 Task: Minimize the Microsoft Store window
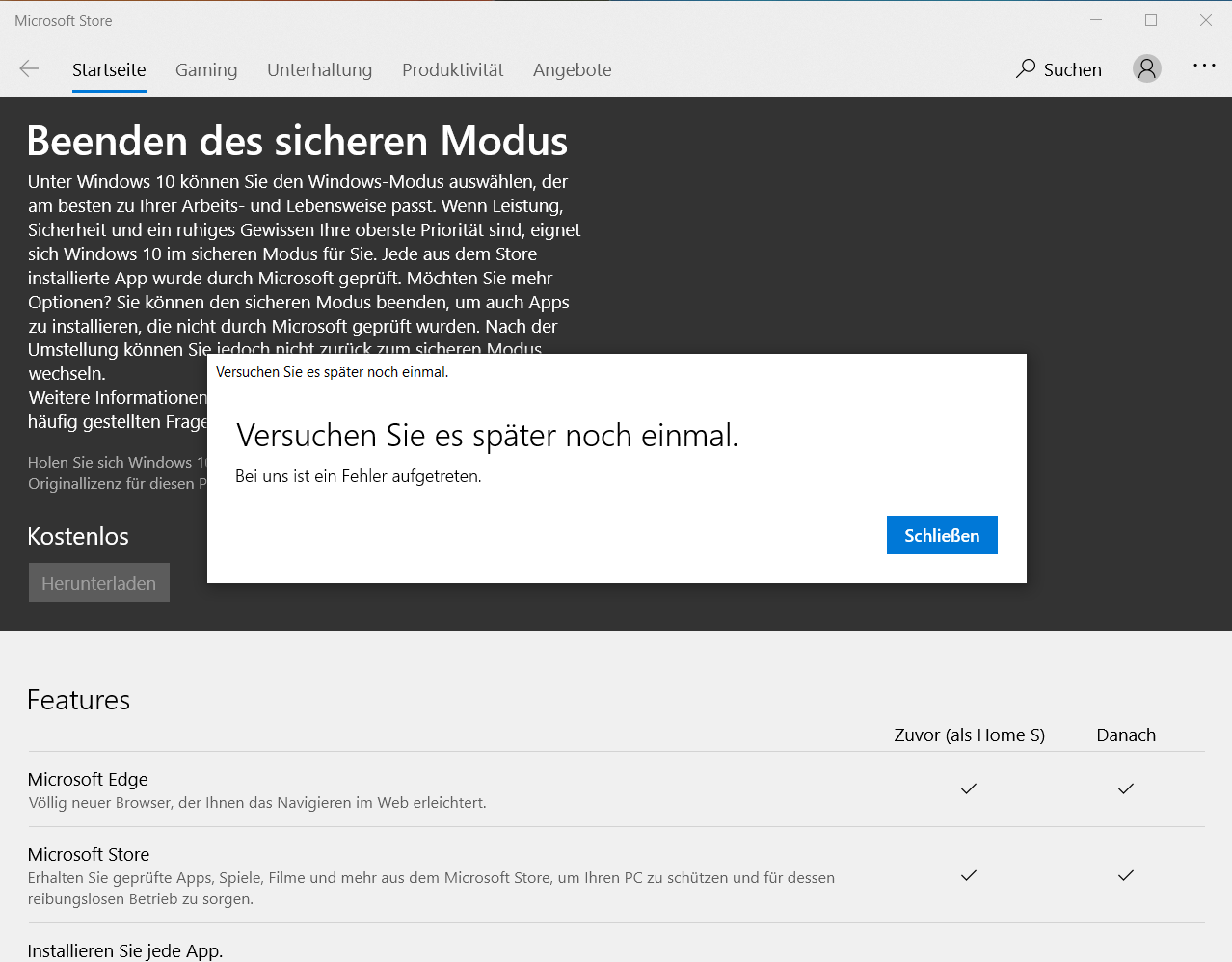(1096, 20)
